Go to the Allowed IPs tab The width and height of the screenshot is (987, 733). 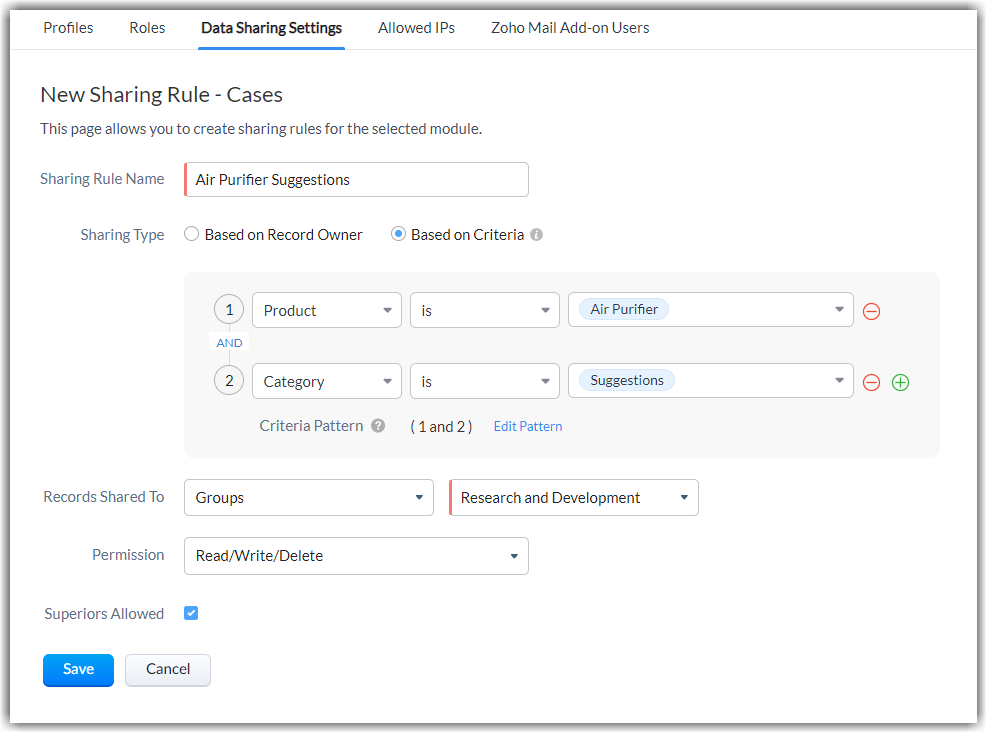pyautogui.click(x=416, y=28)
